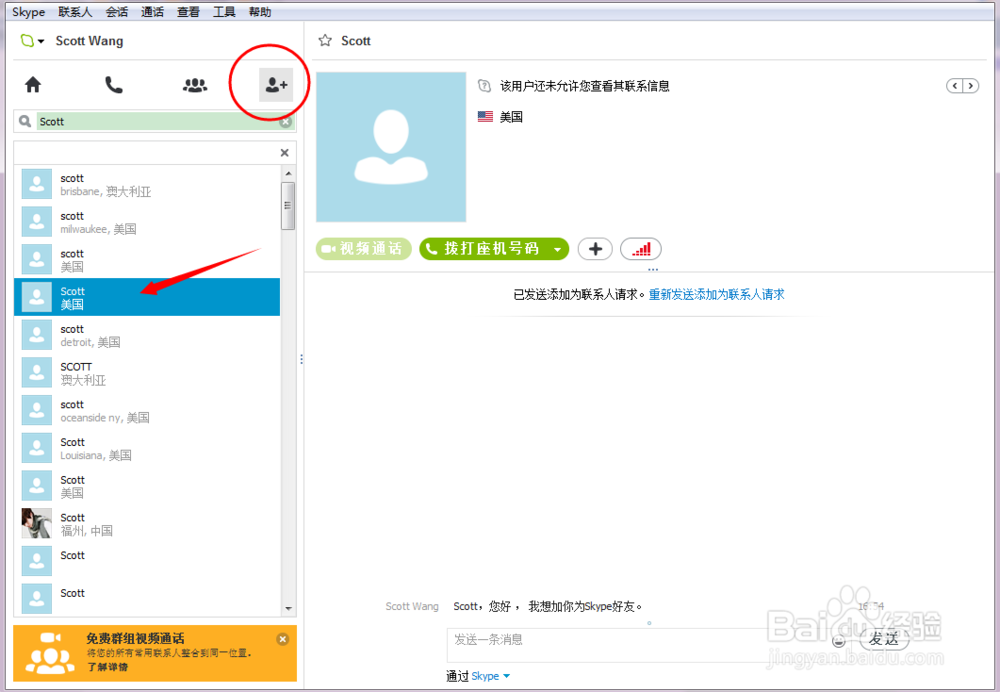Open the emoticon smiley picker
Image resolution: width=1000 pixels, height=692 pixels.
[x=839, y=640]
